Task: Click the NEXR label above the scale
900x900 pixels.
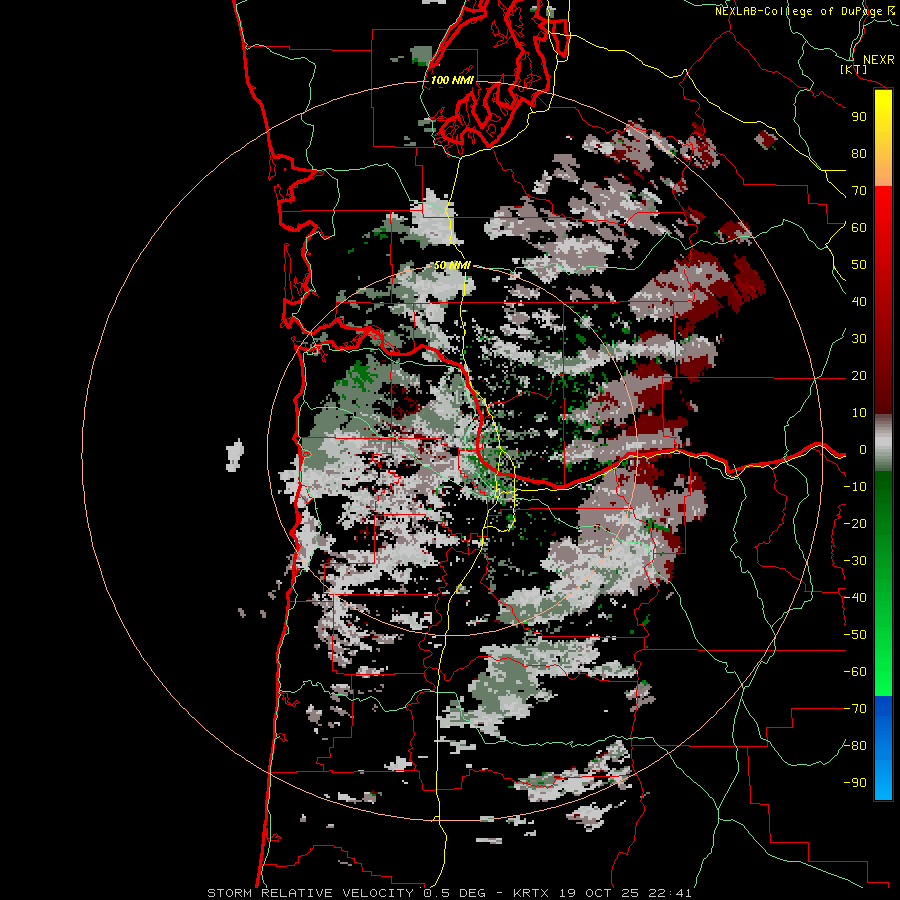Action: click(x=878, y=60)
